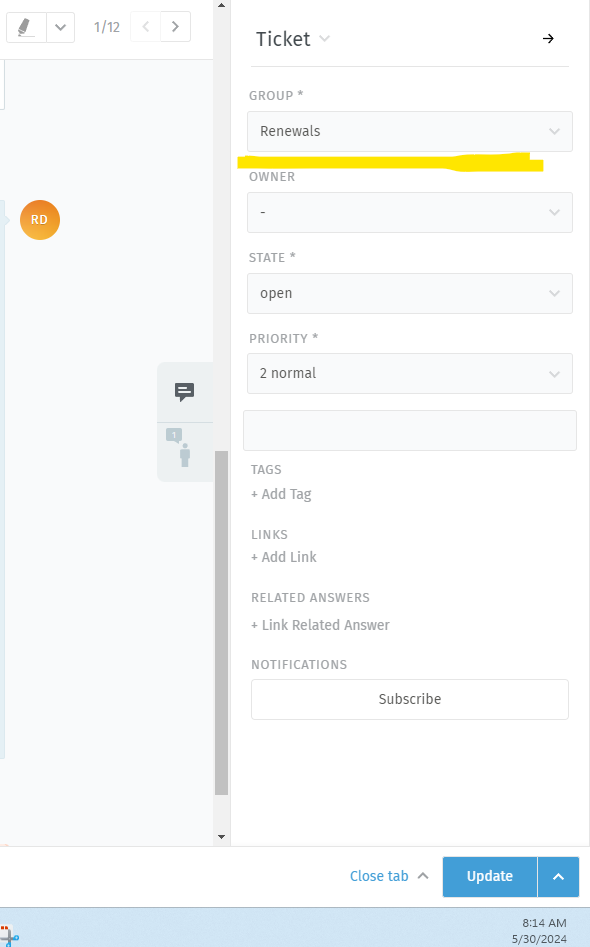Click Add Link under Links

point(284,557)
